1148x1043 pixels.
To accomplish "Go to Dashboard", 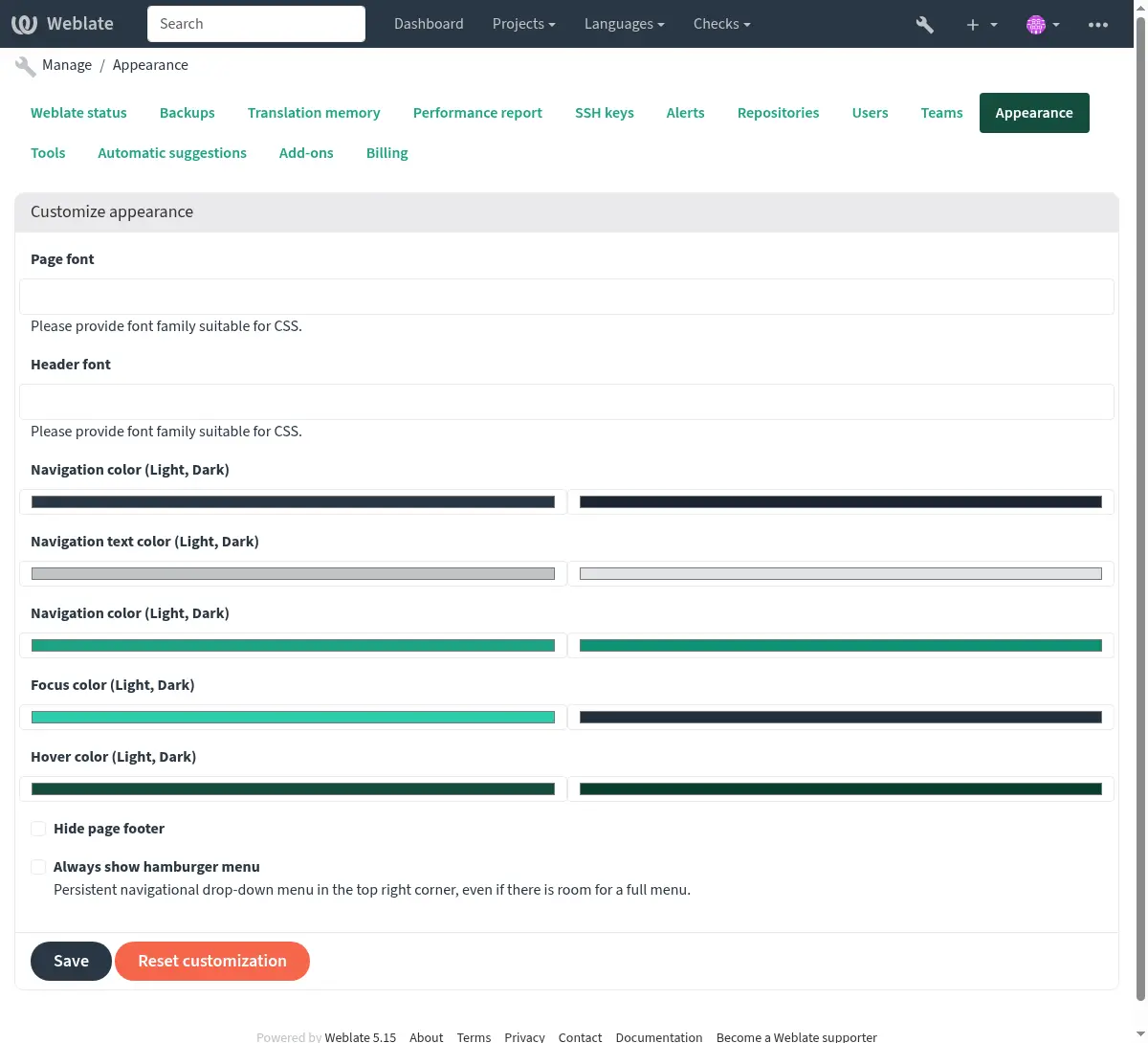I will 429,24.
